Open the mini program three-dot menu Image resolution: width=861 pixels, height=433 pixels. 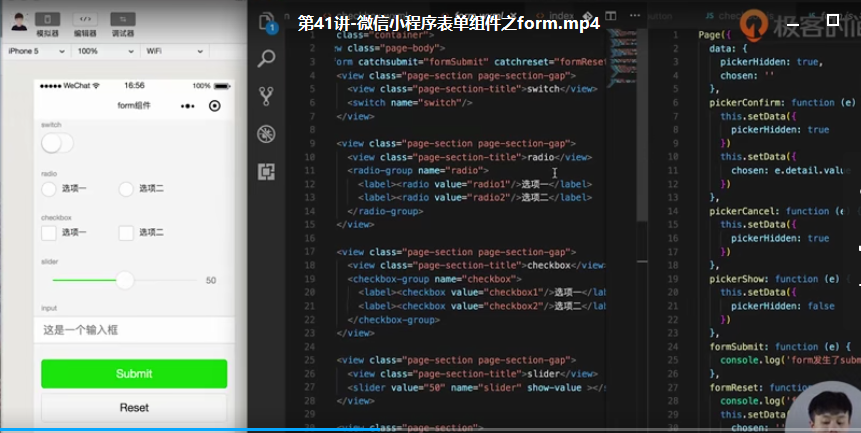pos(188,106)
